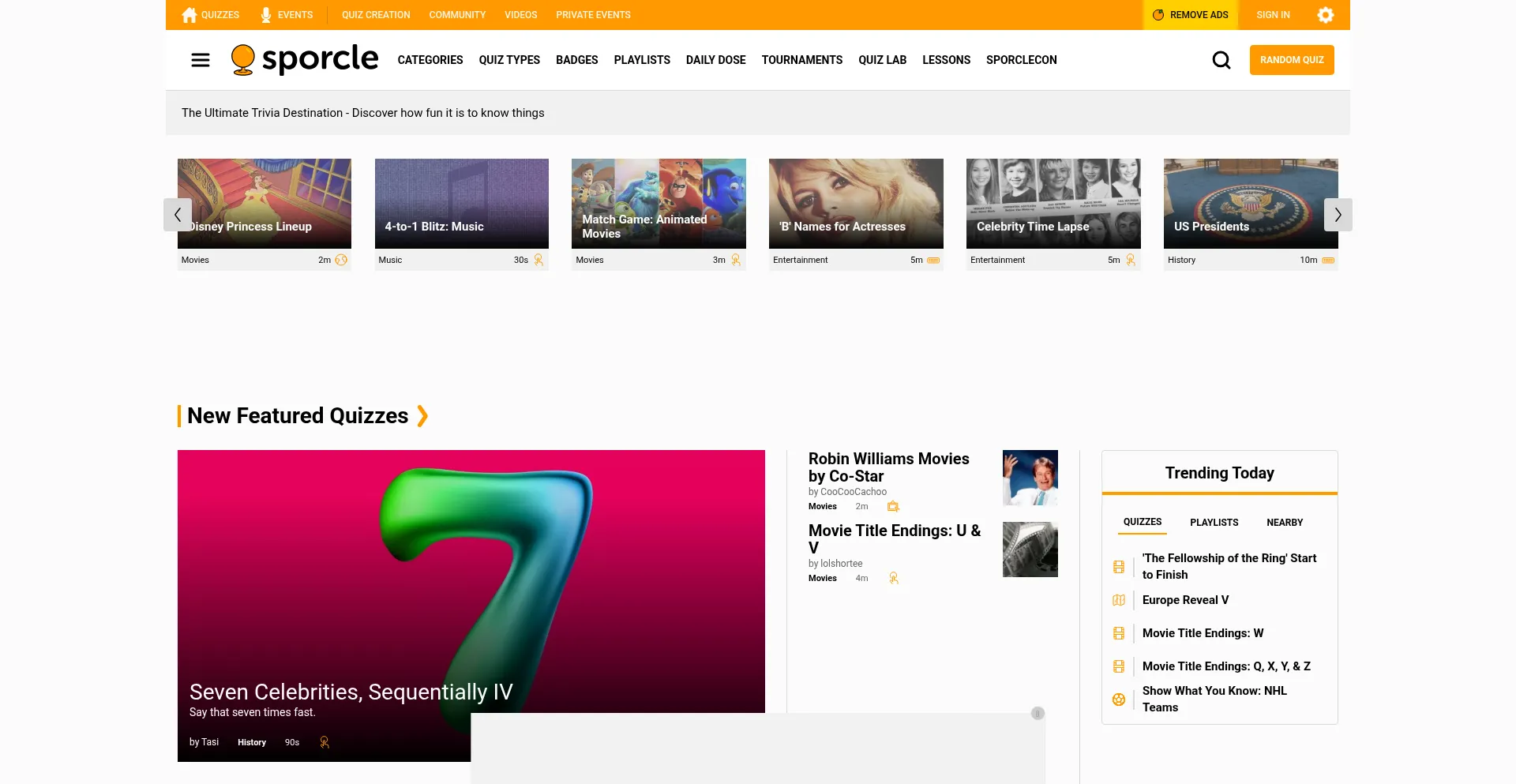The image size is (1516, 784).
Task: Click the Quizzes home icon
Action: 189,15
